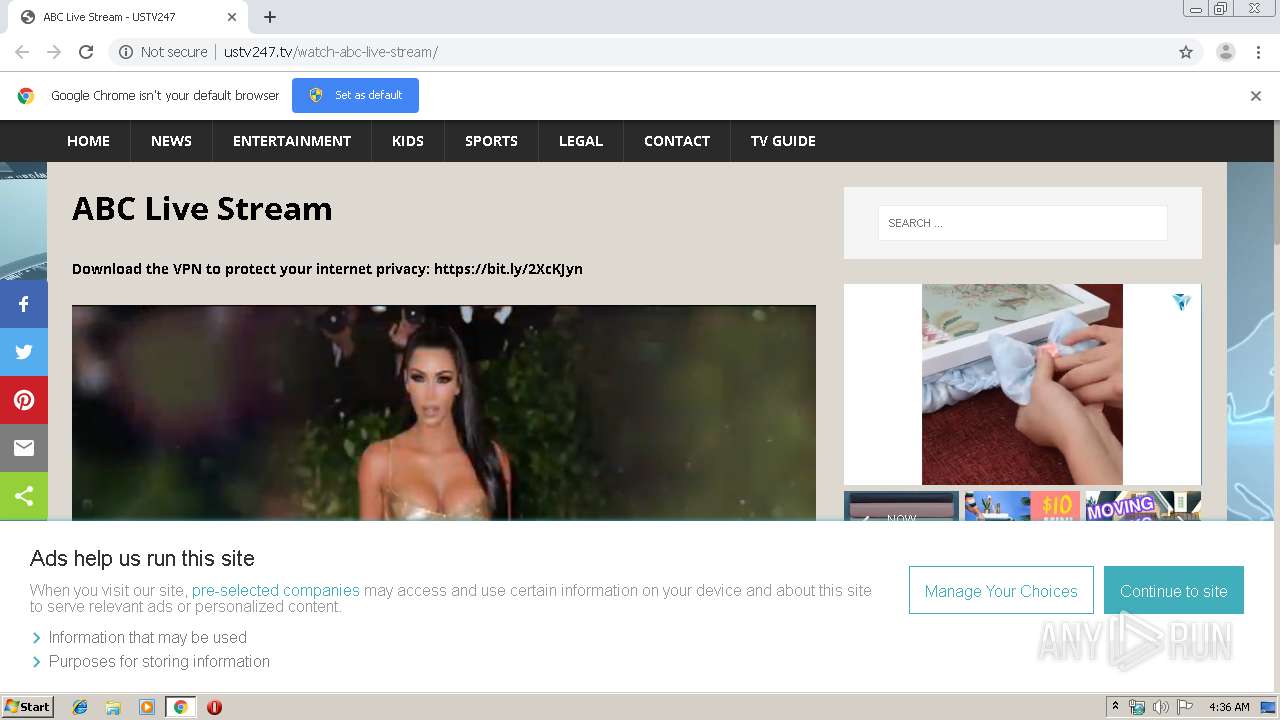Go forward using browser forward arrow
This screenshot has height=720, width=1280.
(54, 52)
